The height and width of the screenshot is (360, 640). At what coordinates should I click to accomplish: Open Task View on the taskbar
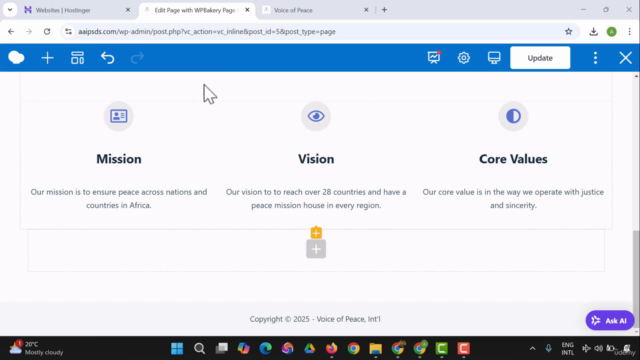(222, 348)
